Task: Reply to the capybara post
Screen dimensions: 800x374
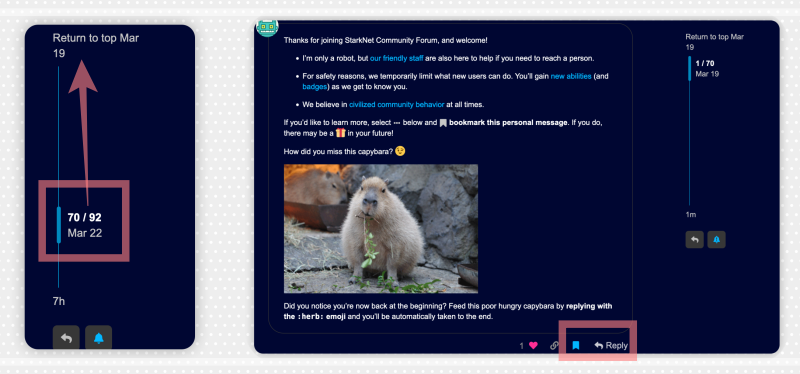Action: pyautogui.click(x=611, y=345)
